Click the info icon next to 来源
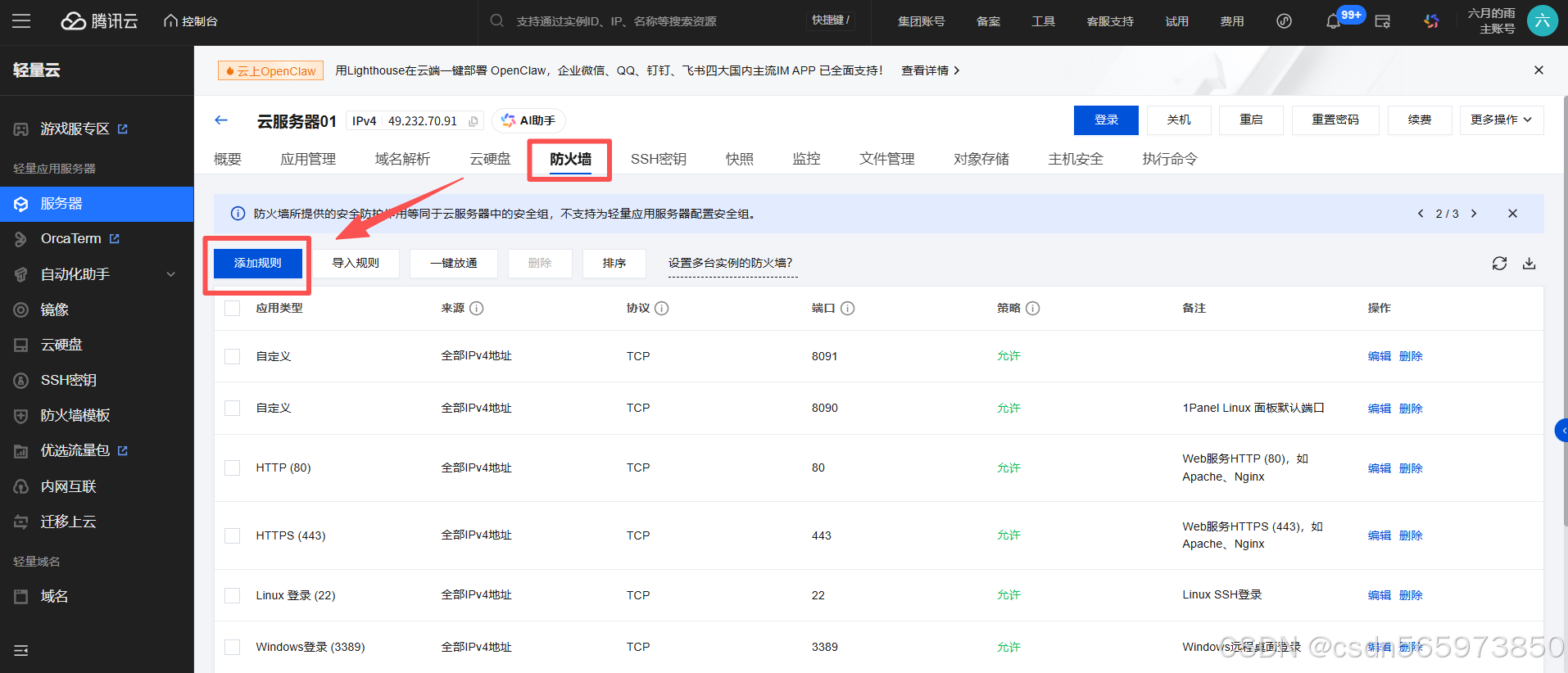This screenshot has height=673, width=1568. tap(477, 308)
